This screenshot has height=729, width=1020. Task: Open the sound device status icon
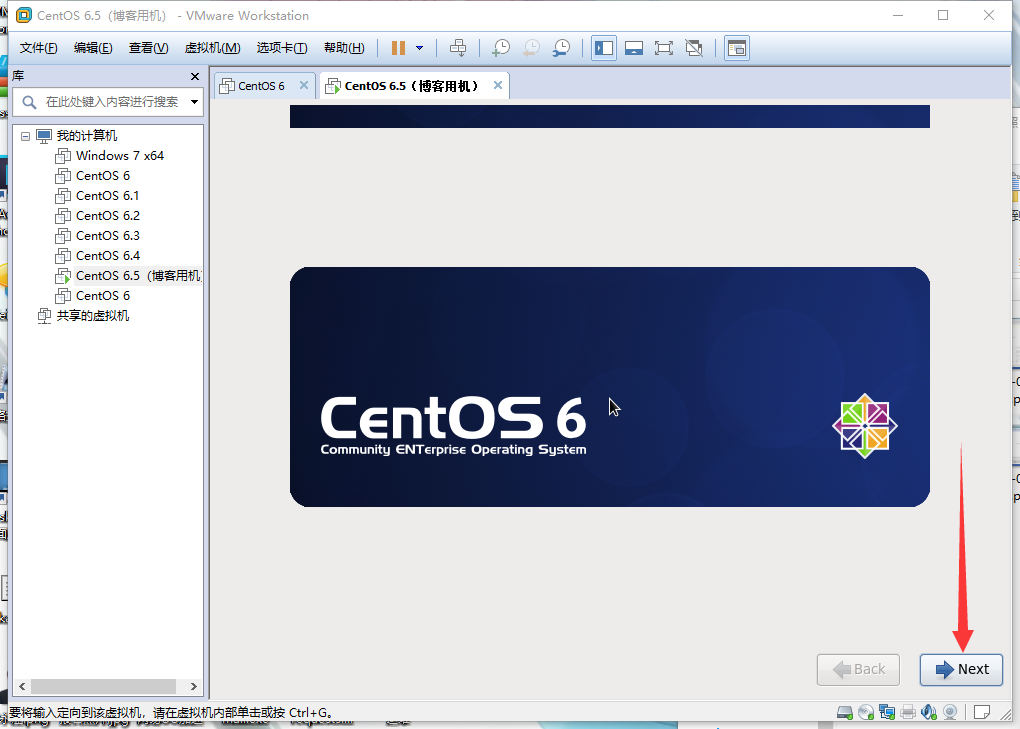pyautogui.click(x=927, y=711)
